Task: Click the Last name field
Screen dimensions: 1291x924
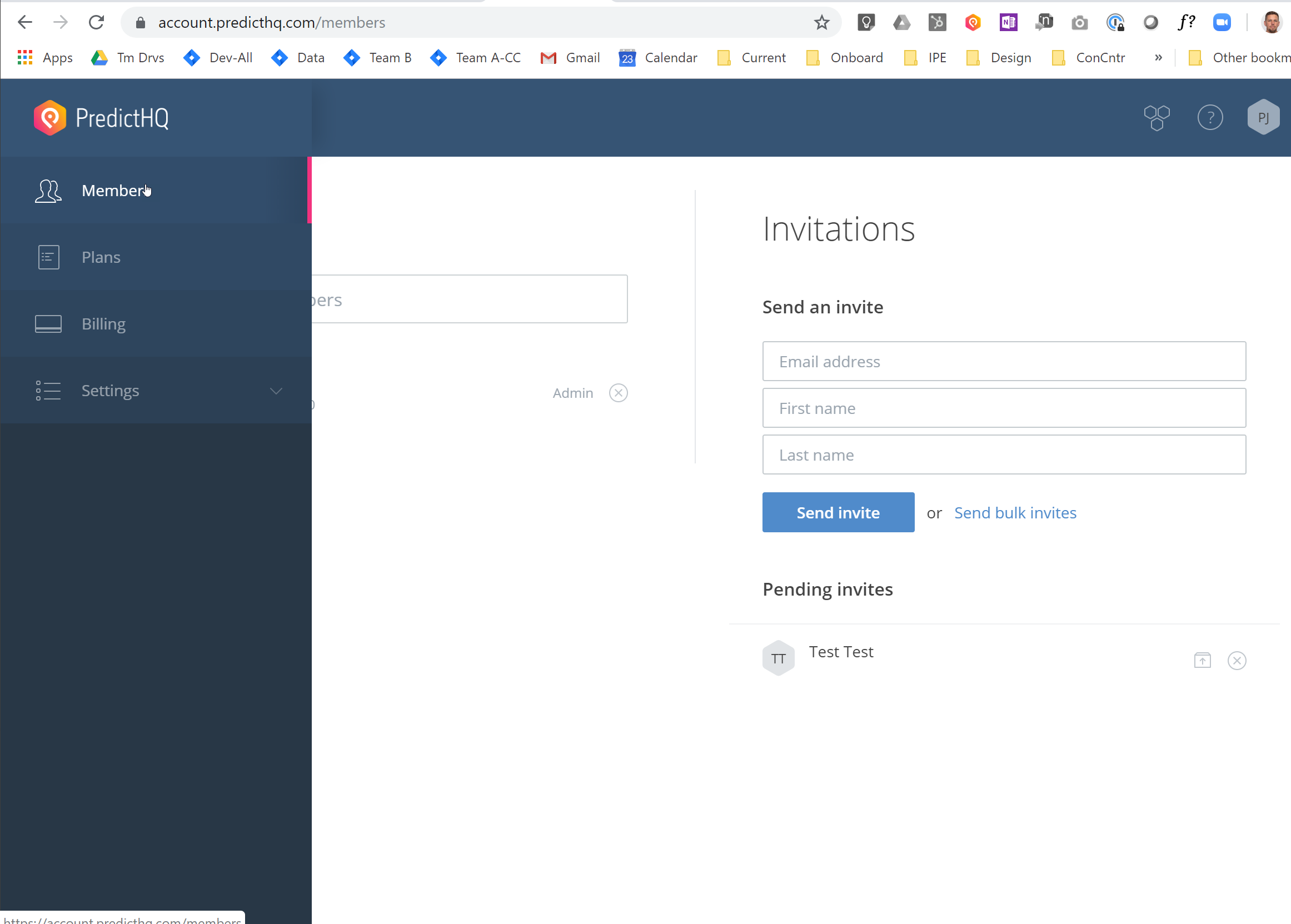Action: pyautogui.click(x=1004, y=454)
